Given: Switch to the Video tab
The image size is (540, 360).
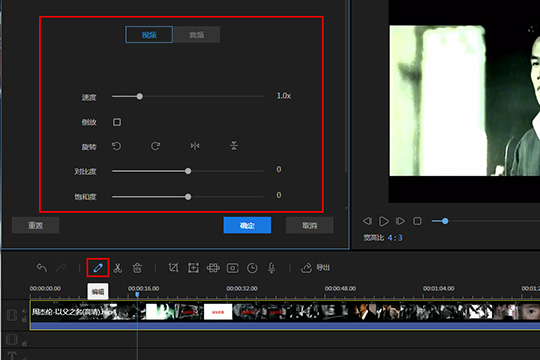Looking at the screenshot, I should (x=149, y=34).
